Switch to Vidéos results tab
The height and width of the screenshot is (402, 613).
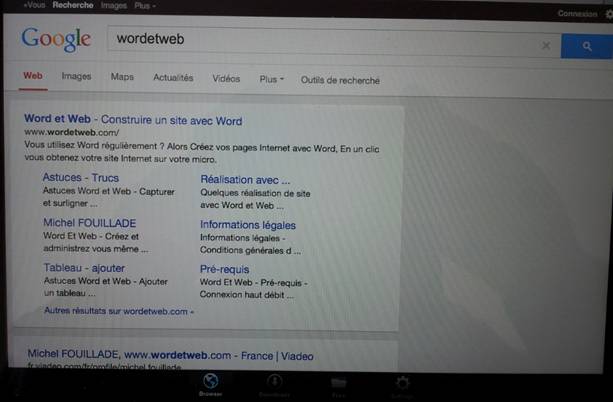(226, 79)
